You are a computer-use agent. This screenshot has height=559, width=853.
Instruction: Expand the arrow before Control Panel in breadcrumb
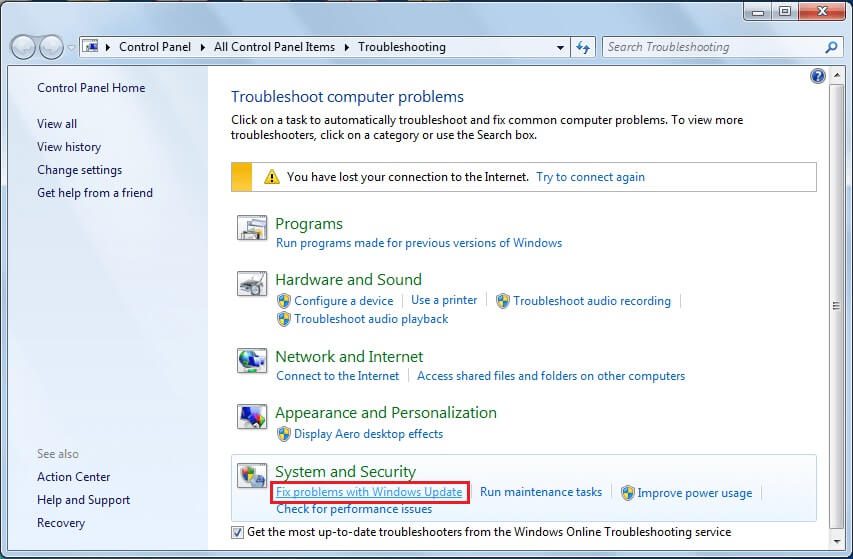pyautogui.click(x=108, y=47)
